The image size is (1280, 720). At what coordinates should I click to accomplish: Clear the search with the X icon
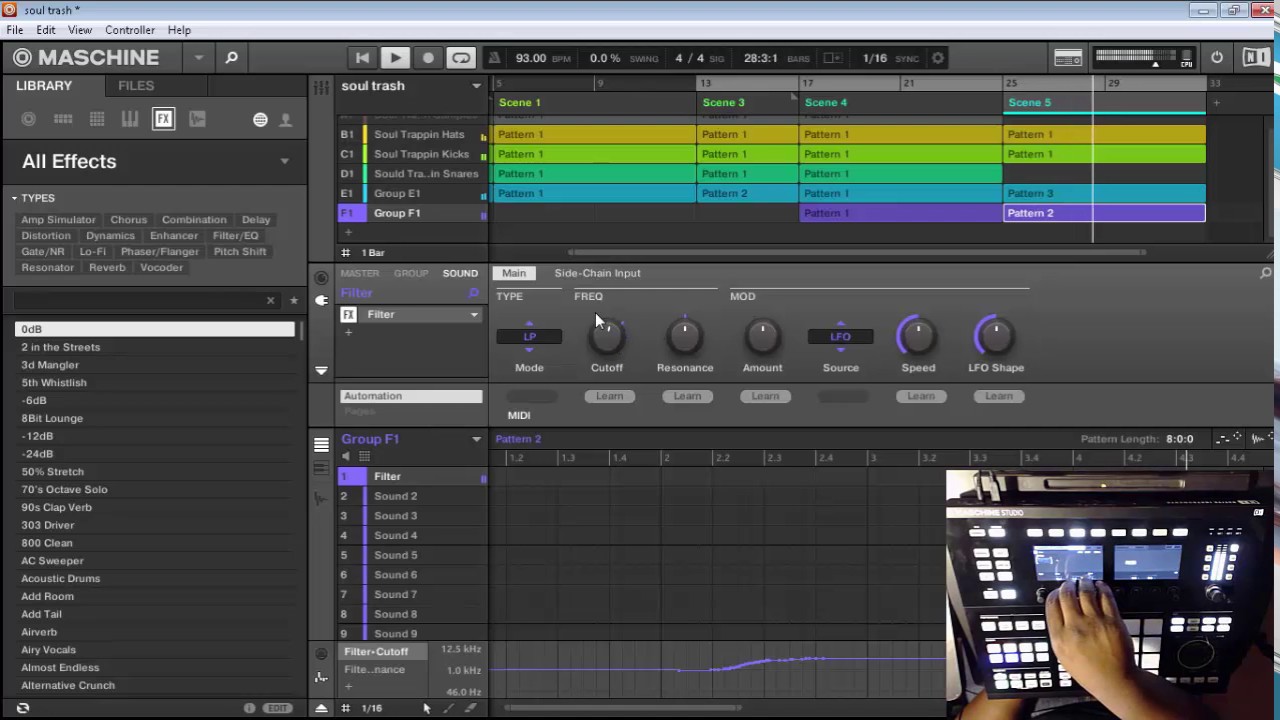click(270, 300)
